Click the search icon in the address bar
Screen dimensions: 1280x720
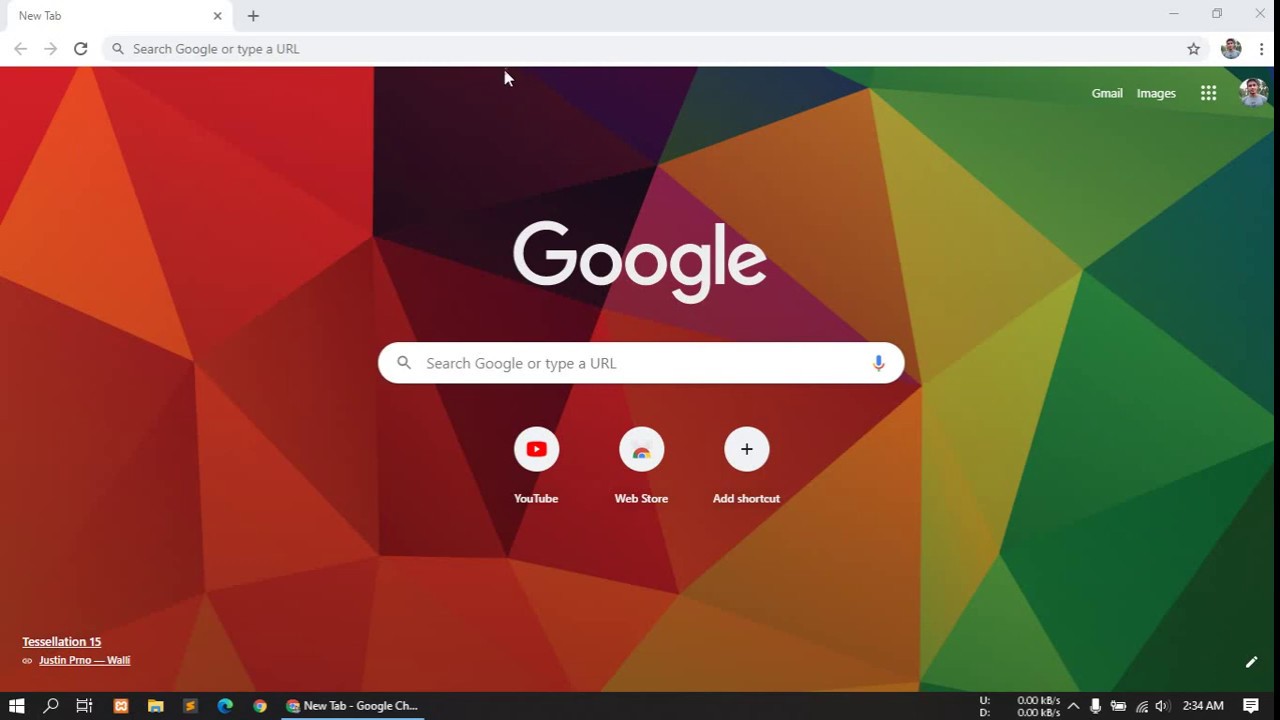(x=118, y=48)
